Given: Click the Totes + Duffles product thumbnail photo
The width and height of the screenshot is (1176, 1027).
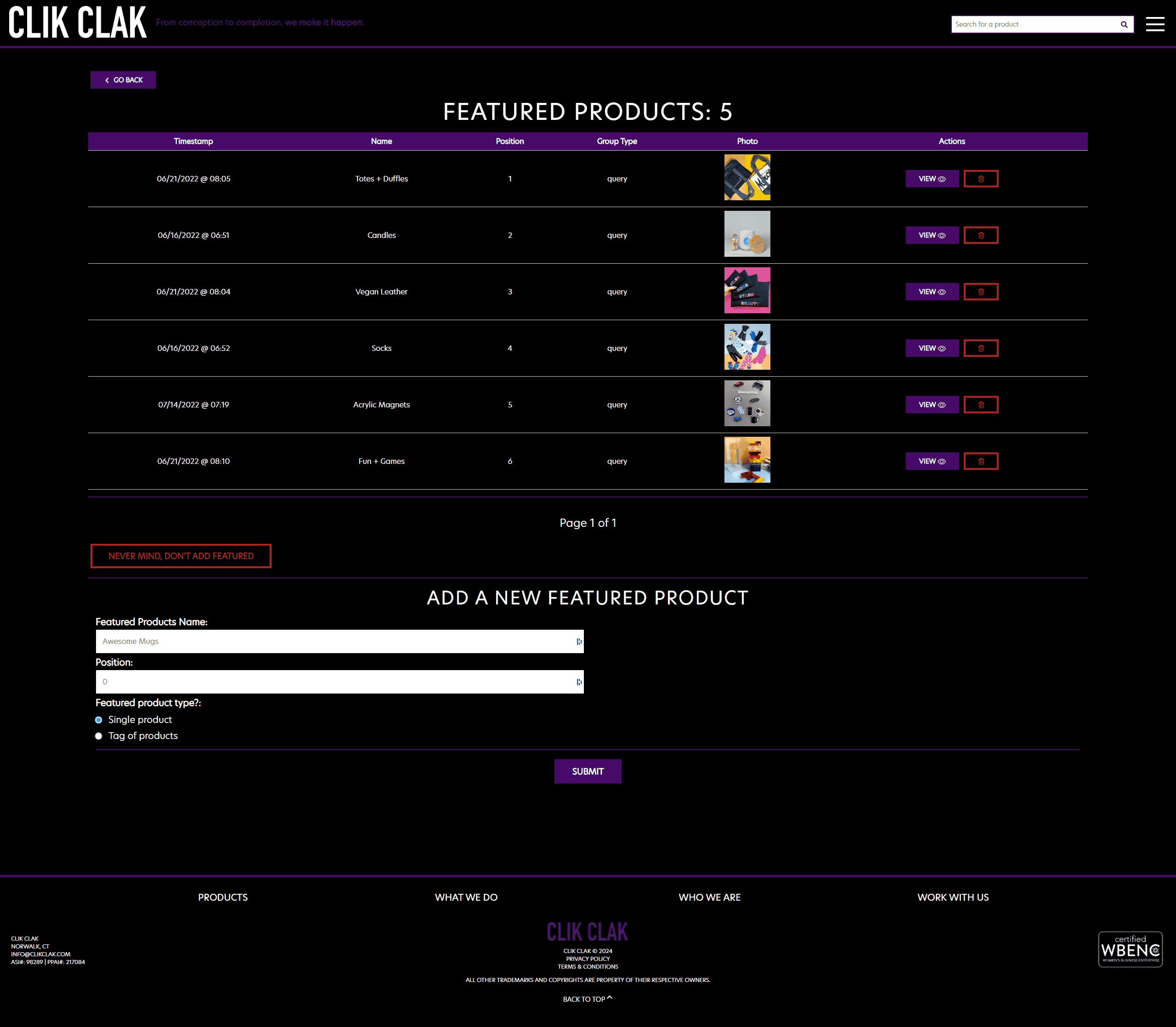Looking at the screenshot, I should pos(747,178).
